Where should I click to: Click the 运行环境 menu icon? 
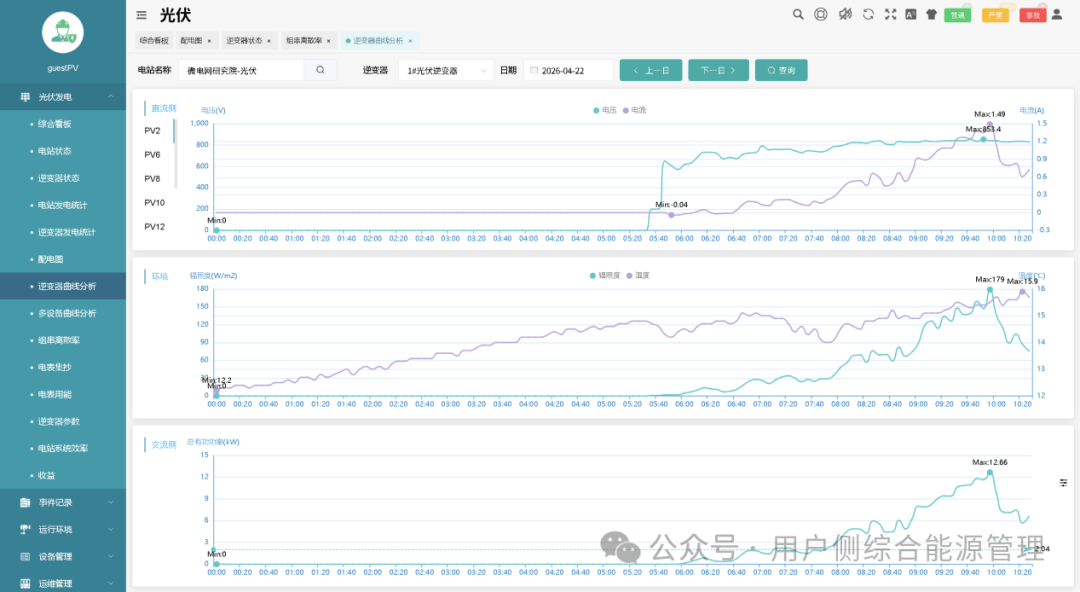[25, 529]
